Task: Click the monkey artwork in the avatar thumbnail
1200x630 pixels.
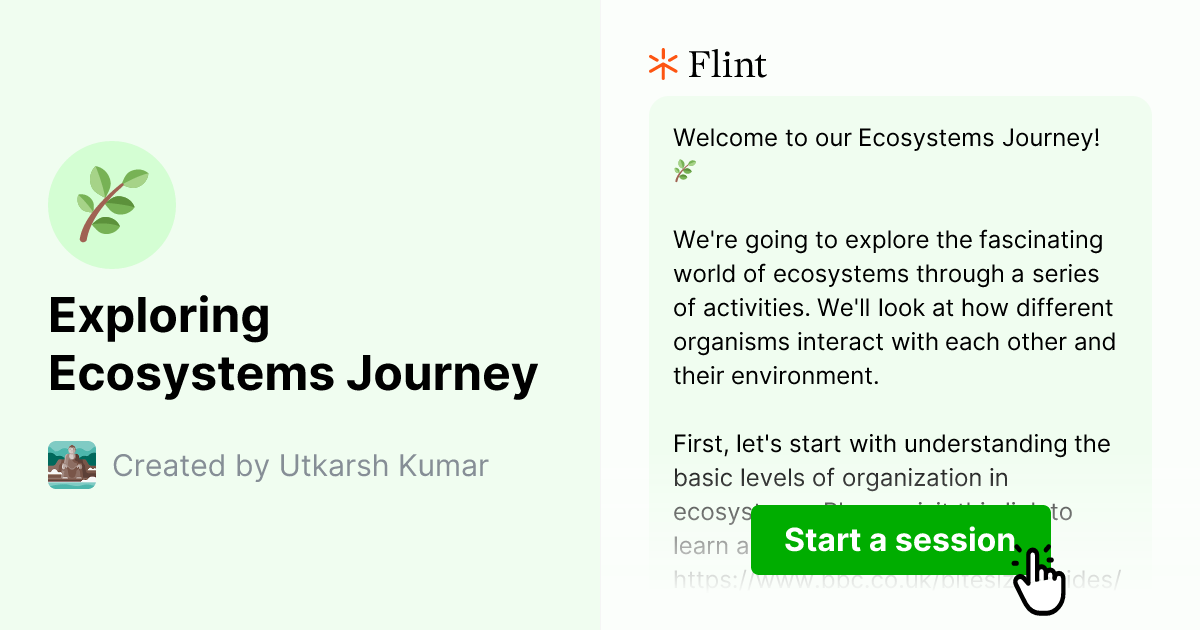Action: pos(71,464)
